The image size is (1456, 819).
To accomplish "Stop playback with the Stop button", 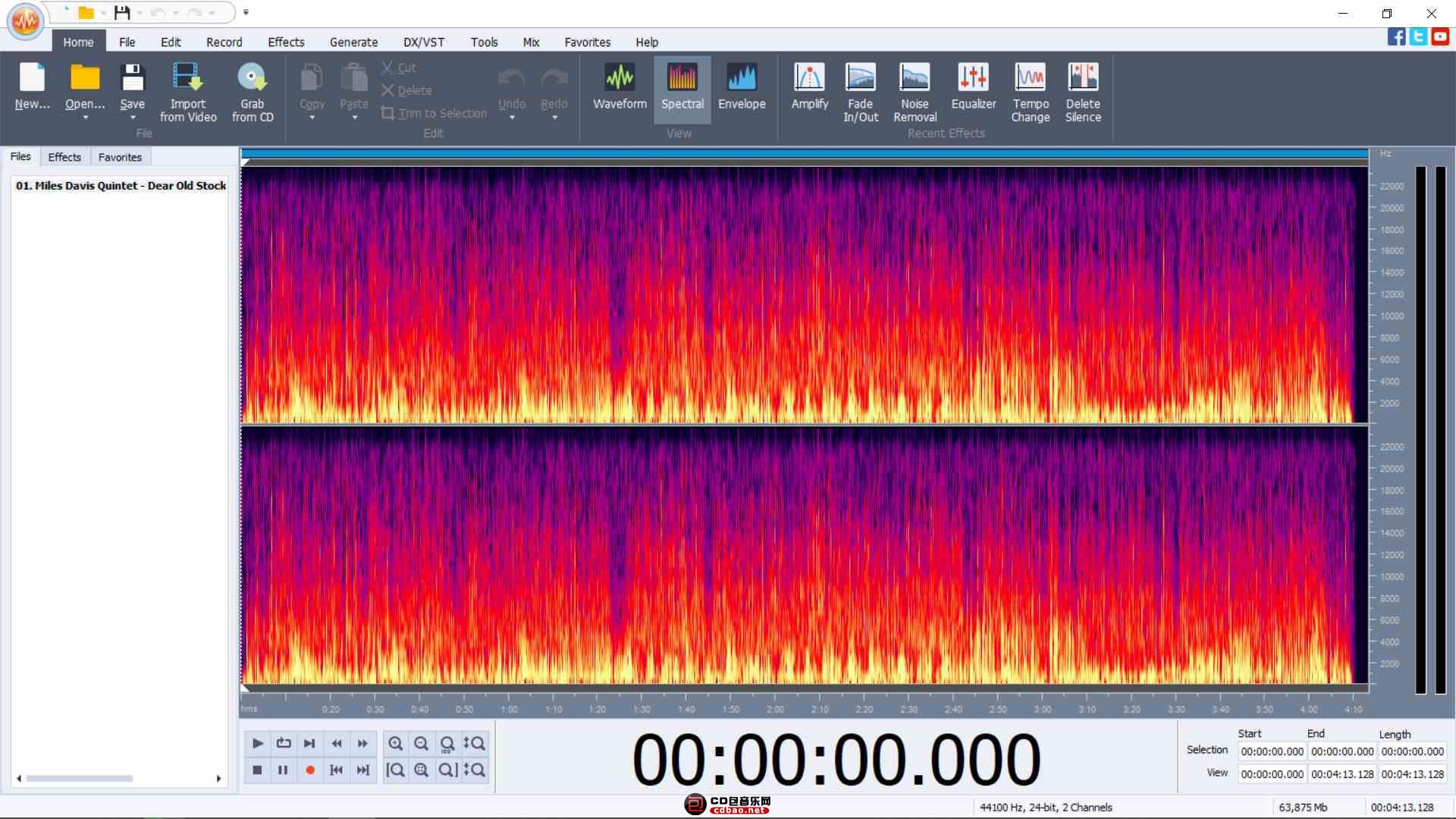I will coord(257,770).
